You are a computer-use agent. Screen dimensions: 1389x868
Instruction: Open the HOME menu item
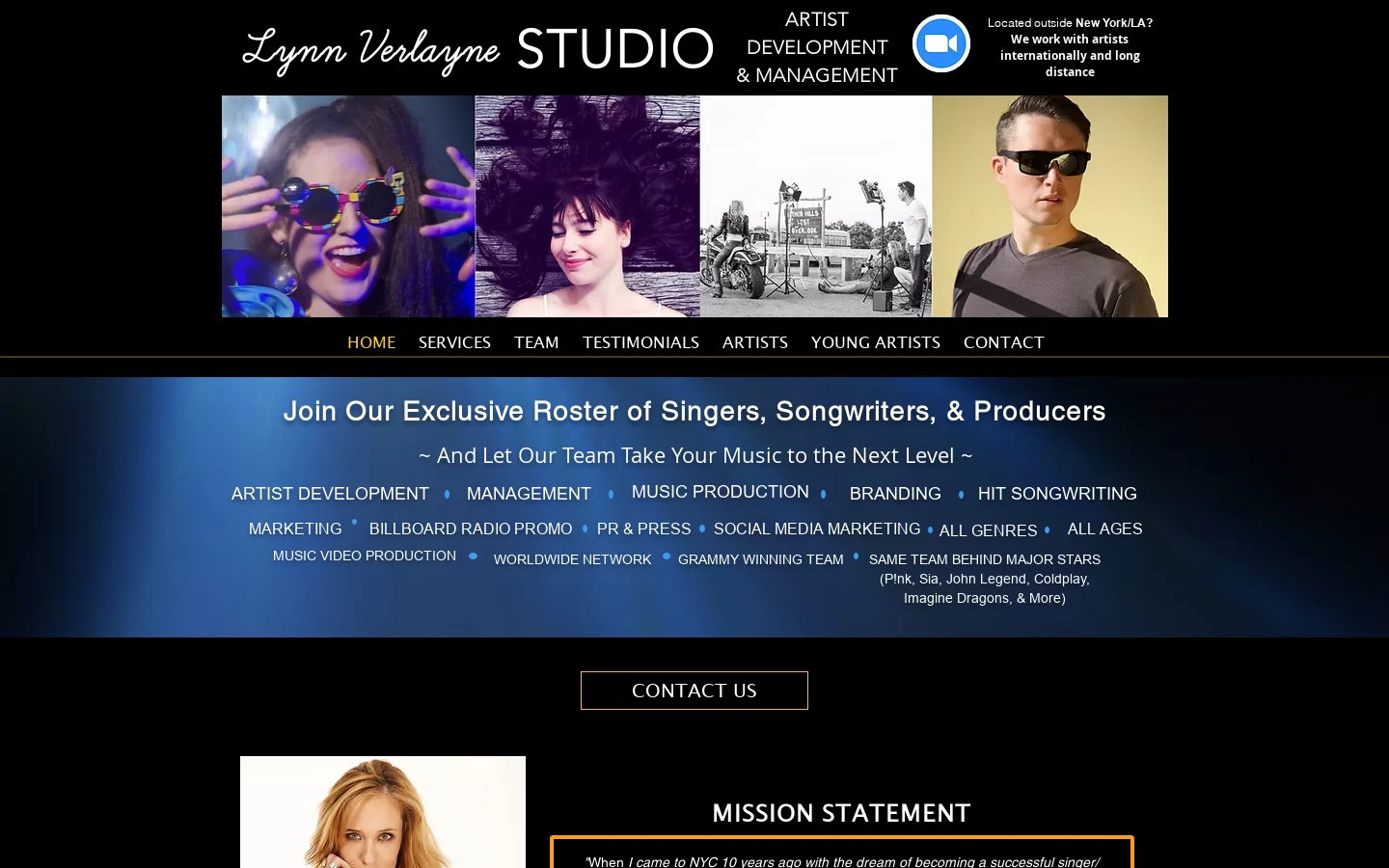pyautogui.click(x=371, y=342)
